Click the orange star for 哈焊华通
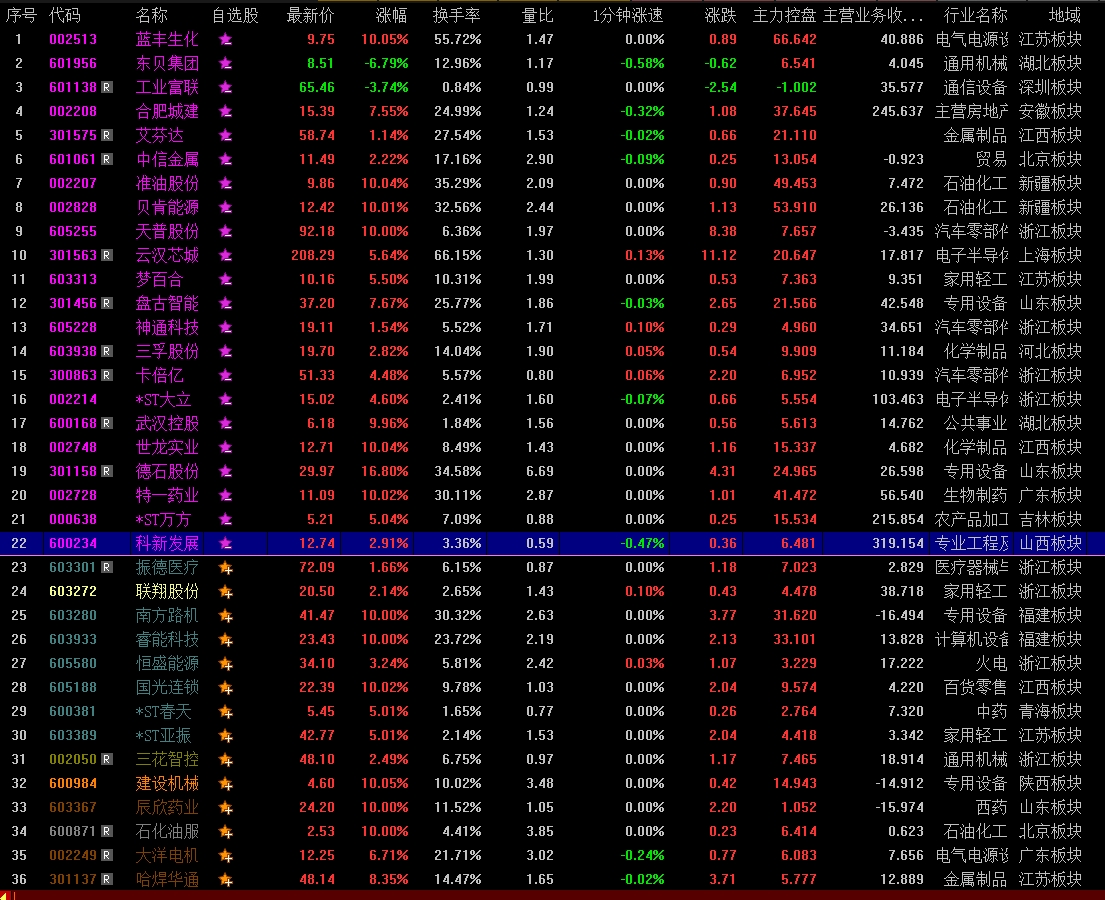 coord(226,880)
